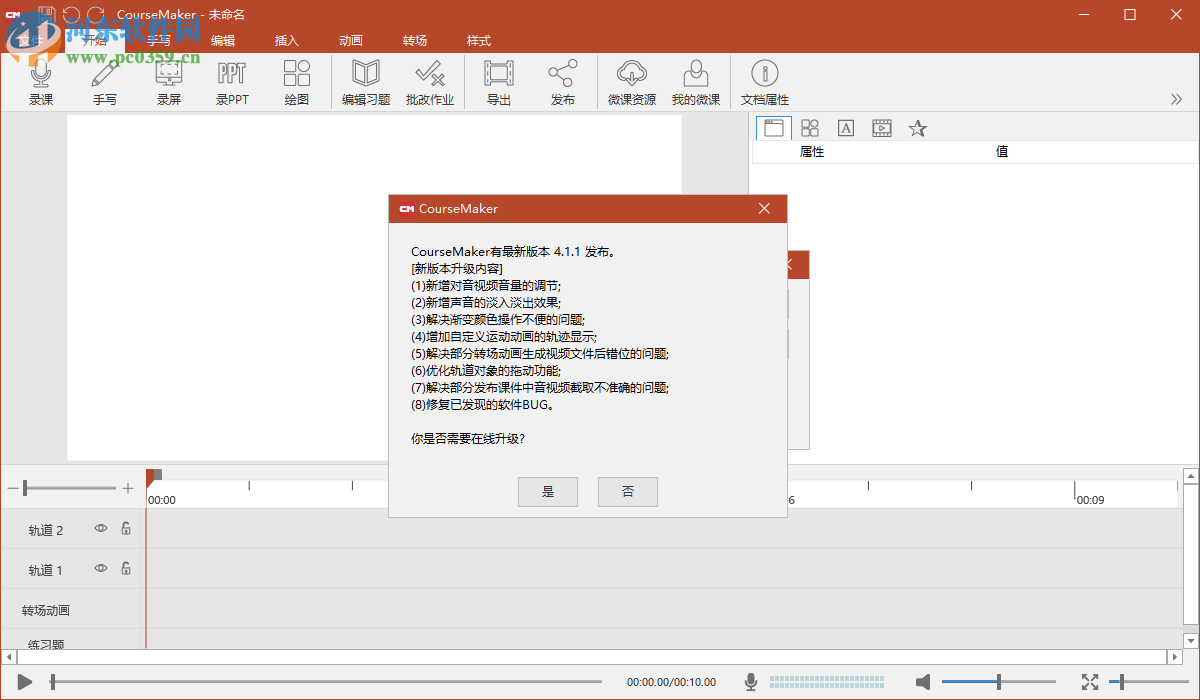Select the 录课 (record lesson) microphone tool
The width and height of the screenshot is (1200, 700).
tap(41, 82)
